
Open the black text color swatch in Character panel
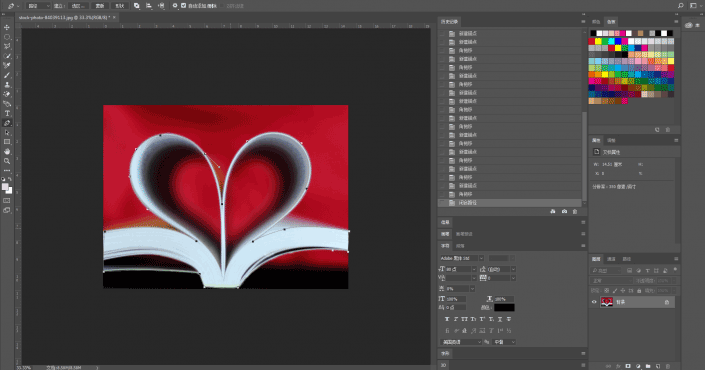coord(504,308)
